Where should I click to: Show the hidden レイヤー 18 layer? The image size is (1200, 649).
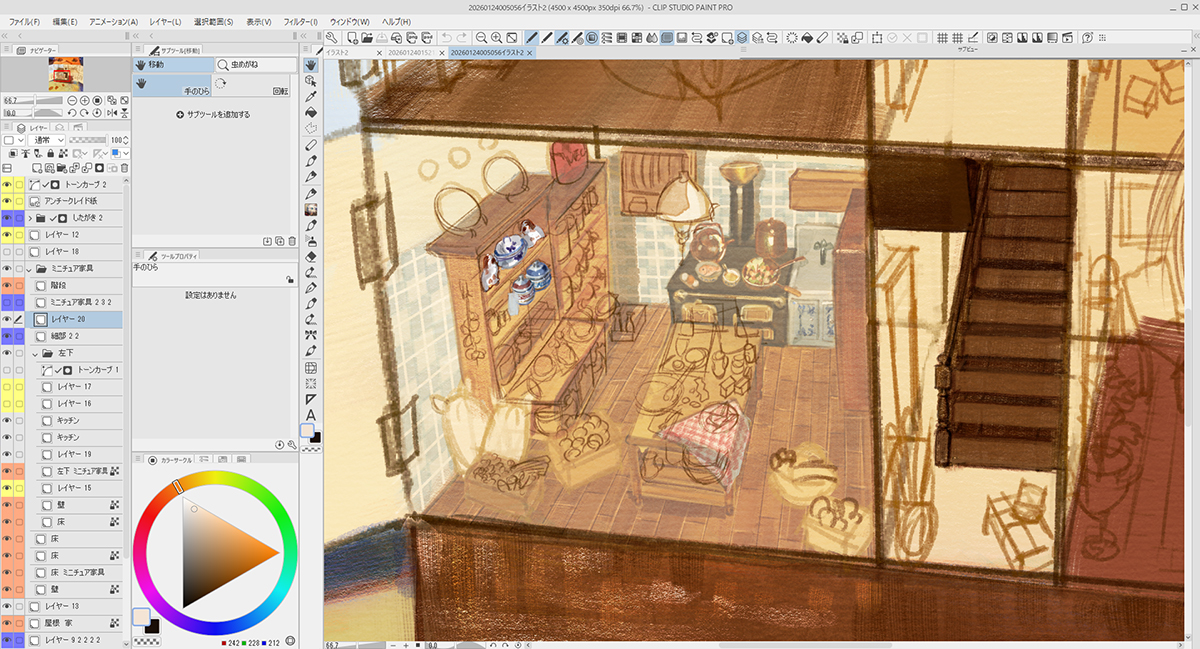(7, 251)
